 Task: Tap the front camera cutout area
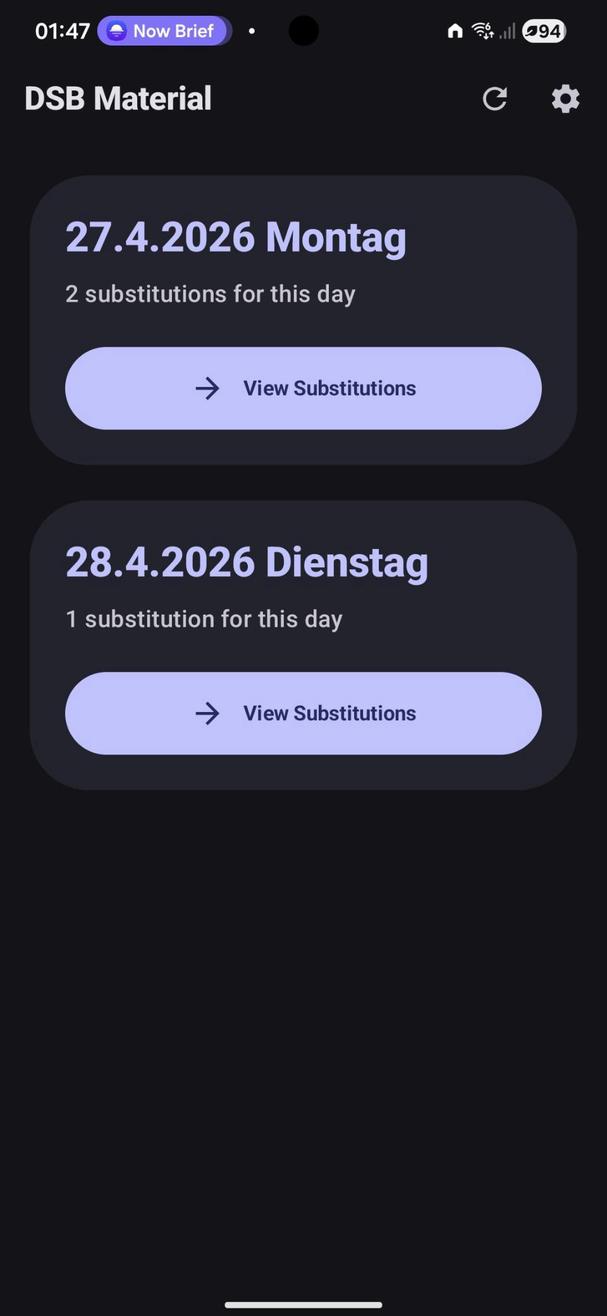pos(303,31)
